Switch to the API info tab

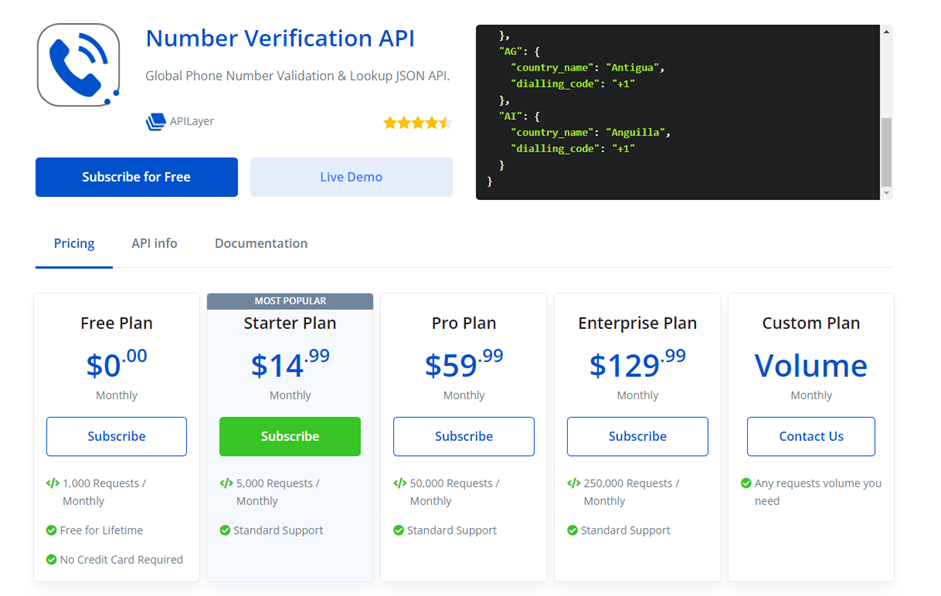click(x=154, y=243)
